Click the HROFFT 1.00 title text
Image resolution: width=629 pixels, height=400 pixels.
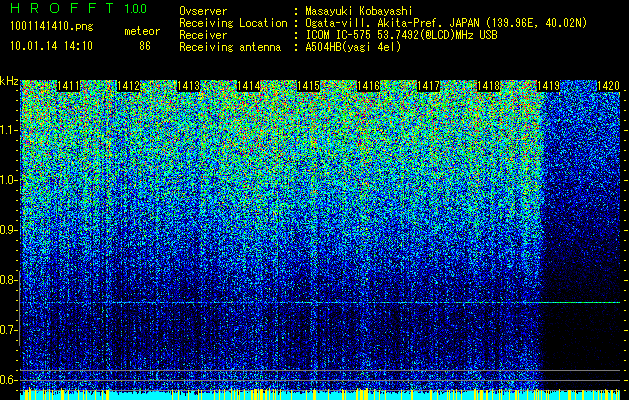79,8
